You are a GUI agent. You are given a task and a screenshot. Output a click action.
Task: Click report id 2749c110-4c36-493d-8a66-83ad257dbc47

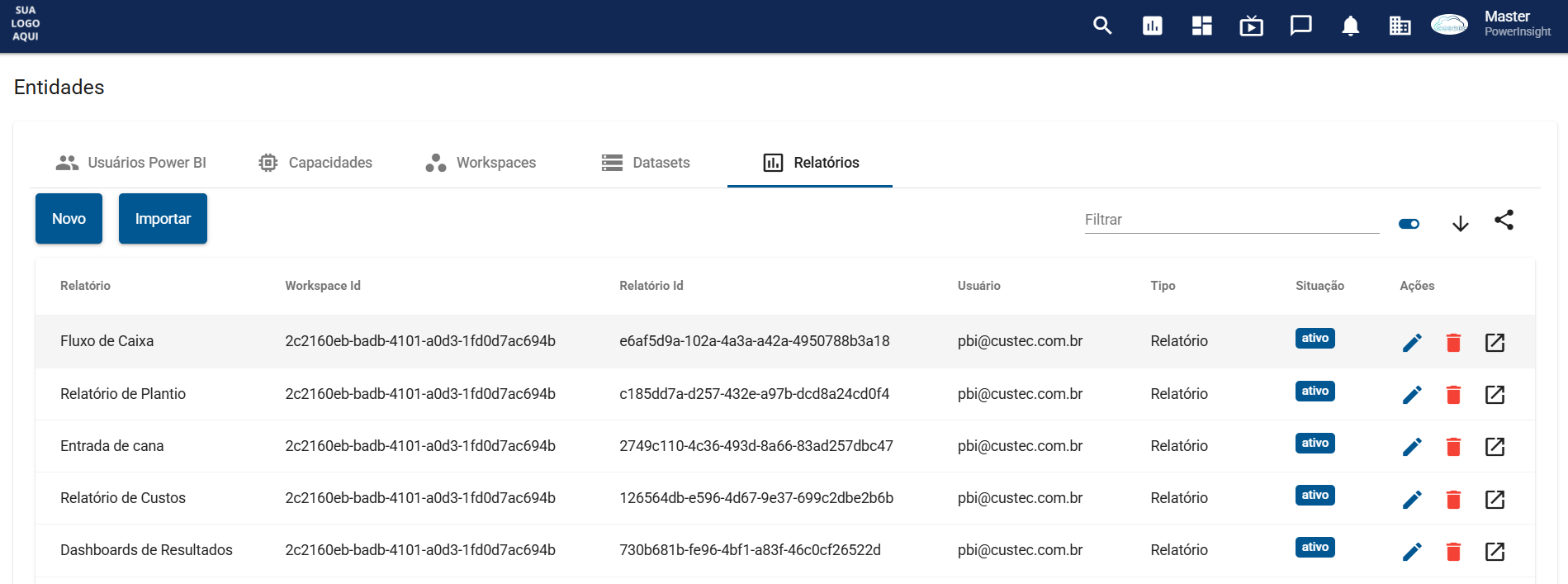pyautogui.click(x=756, y=446)
